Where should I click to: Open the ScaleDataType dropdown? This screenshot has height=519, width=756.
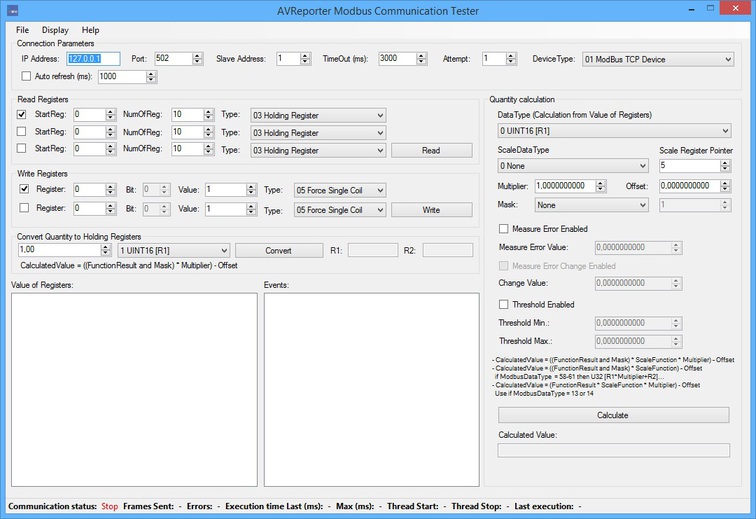[x=572, y=166]
